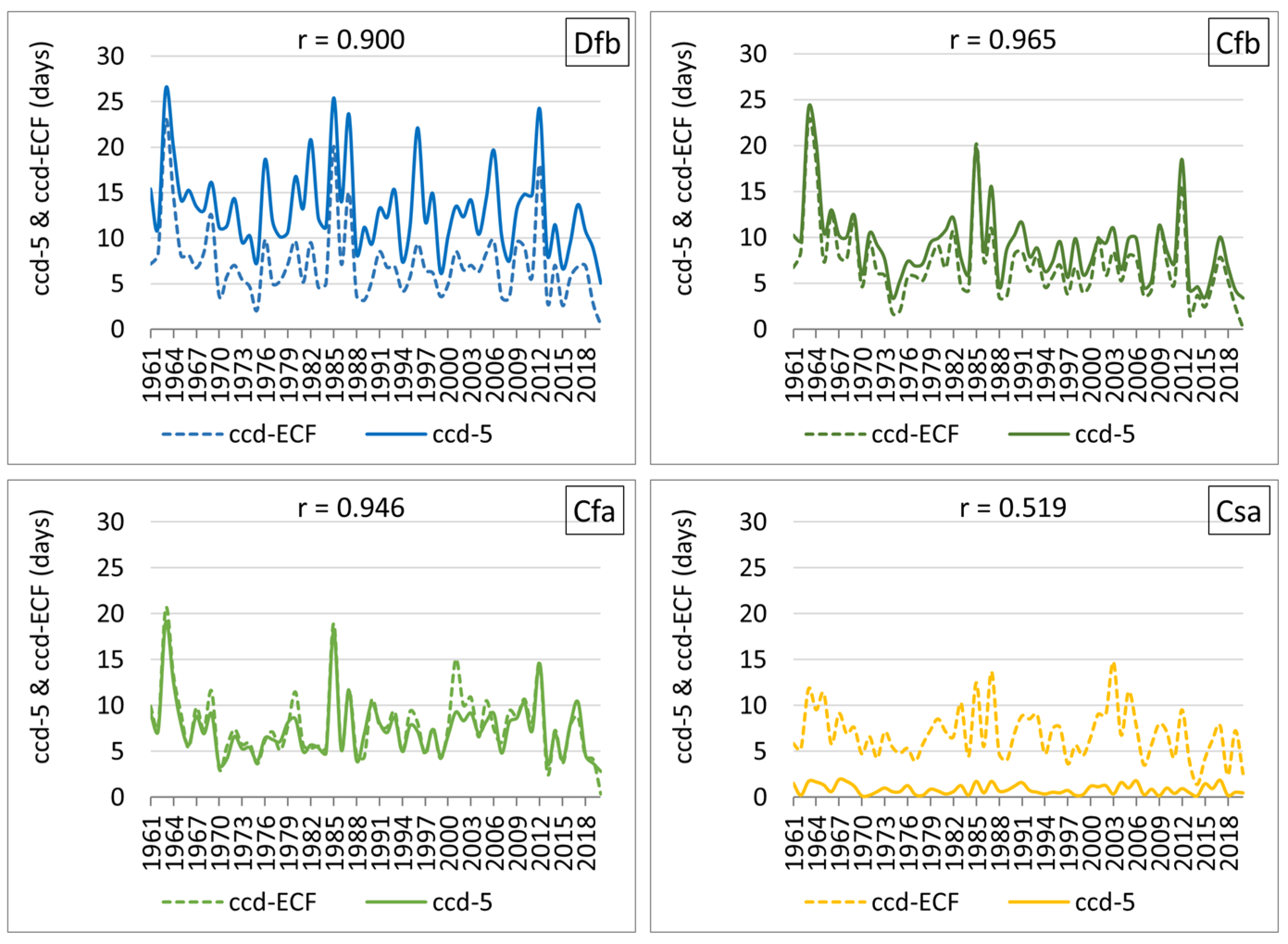Image resolution: width=1288 pixels, height=944 pixels.
Task: Click solid blue legend line in Dfb chart
Action: (395, 434)
